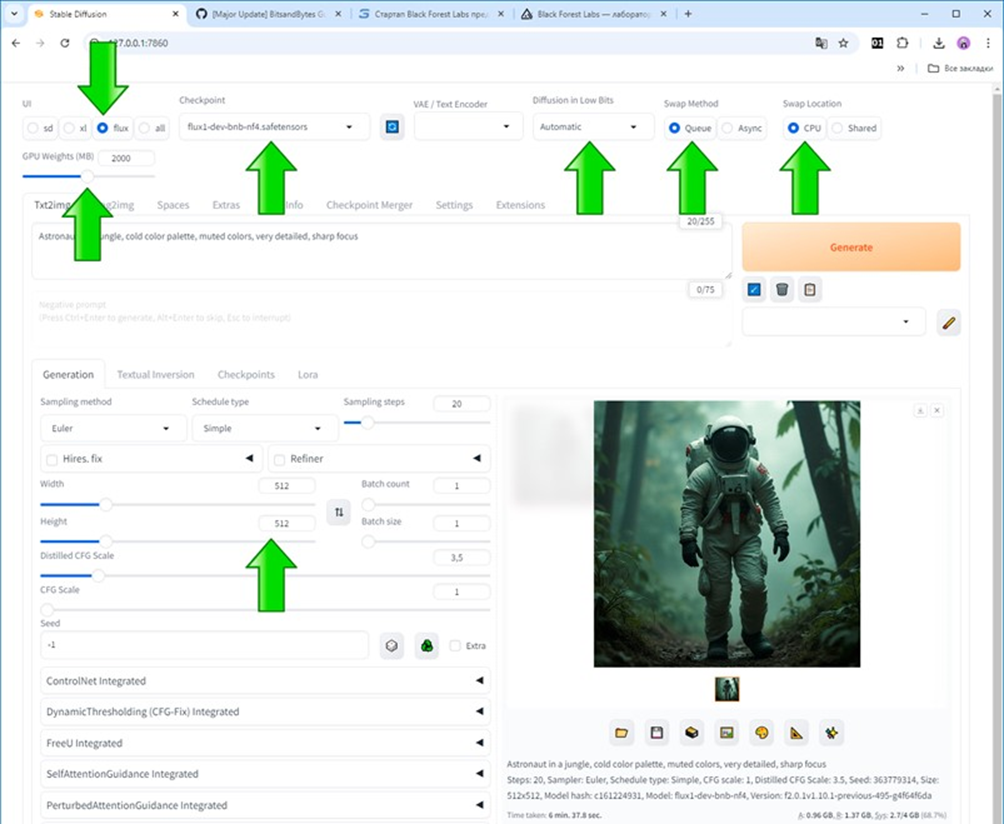Swap width and height values

pyautogui.click(x=339, y=512)
